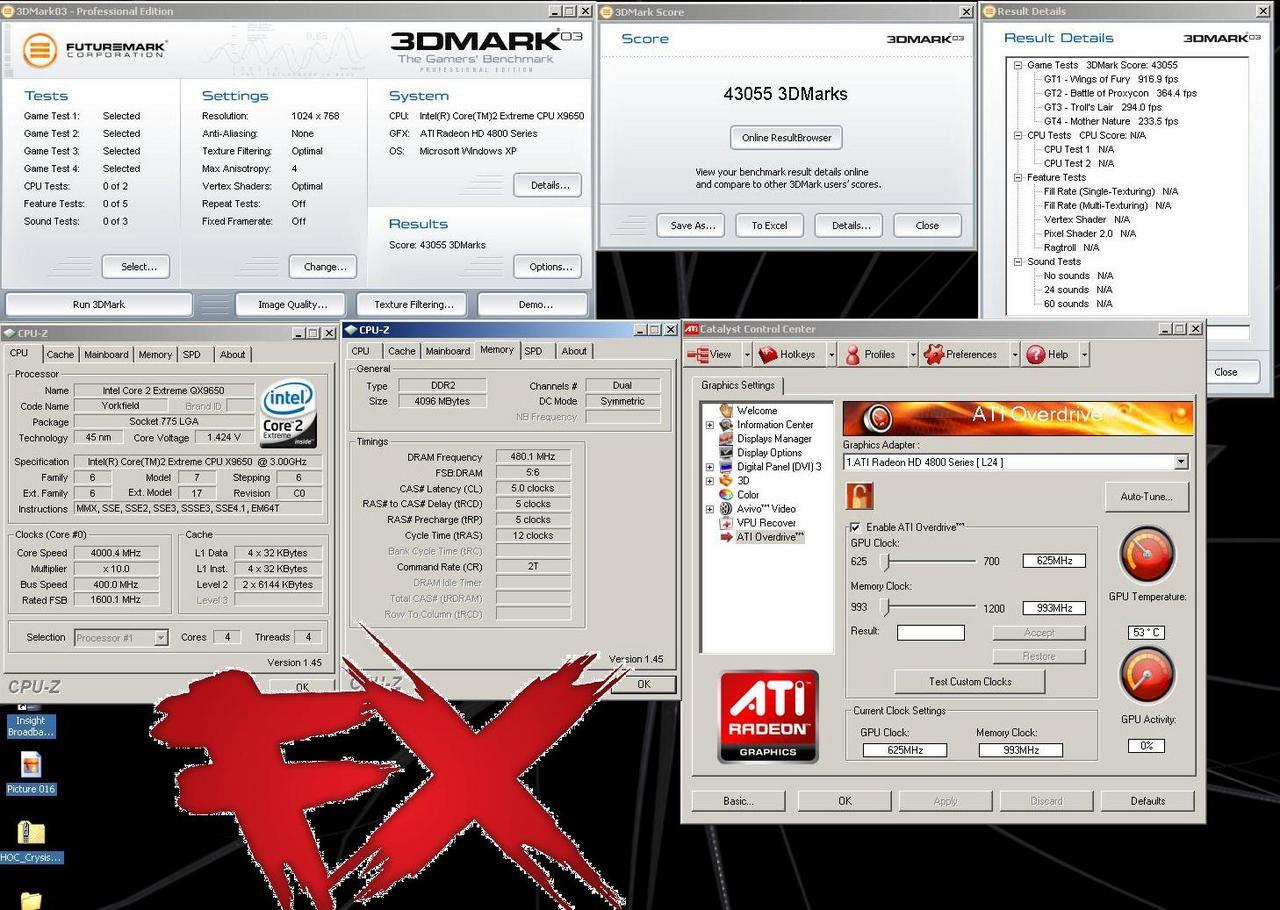Click the Help question mark icon
The image size is (1280, 910).
point(1035,354)
